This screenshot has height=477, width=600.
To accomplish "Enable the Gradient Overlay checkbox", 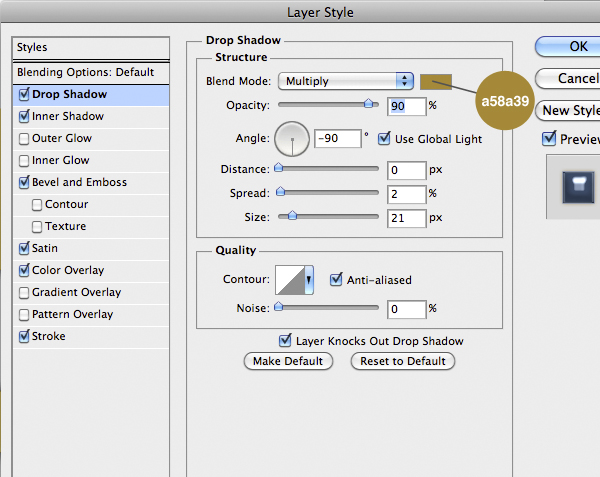I will (x=24, y=293).
